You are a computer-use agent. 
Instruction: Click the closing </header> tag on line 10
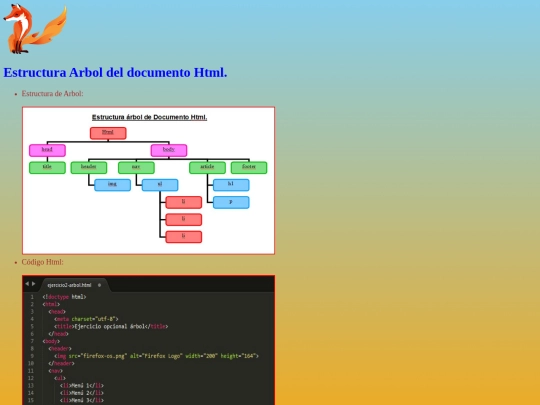point(61,364)
